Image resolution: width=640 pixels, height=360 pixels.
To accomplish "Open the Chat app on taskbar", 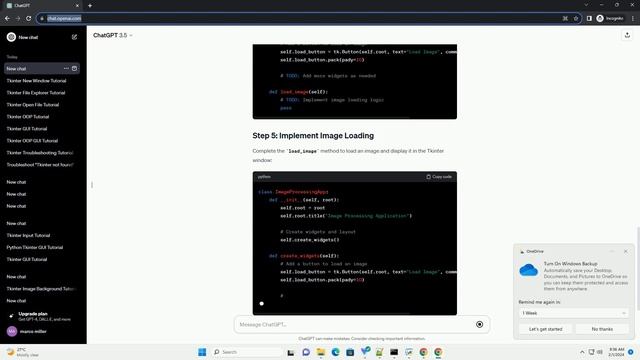I will click(306, 352).
